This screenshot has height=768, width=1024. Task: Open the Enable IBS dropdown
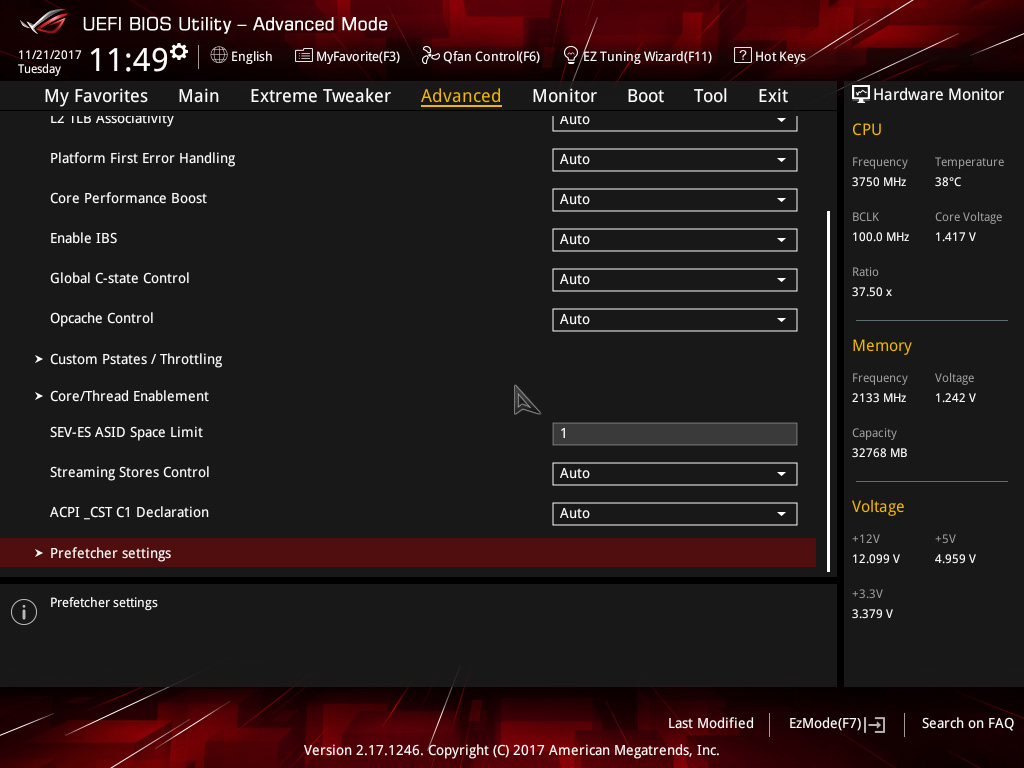tap(675, 240)
